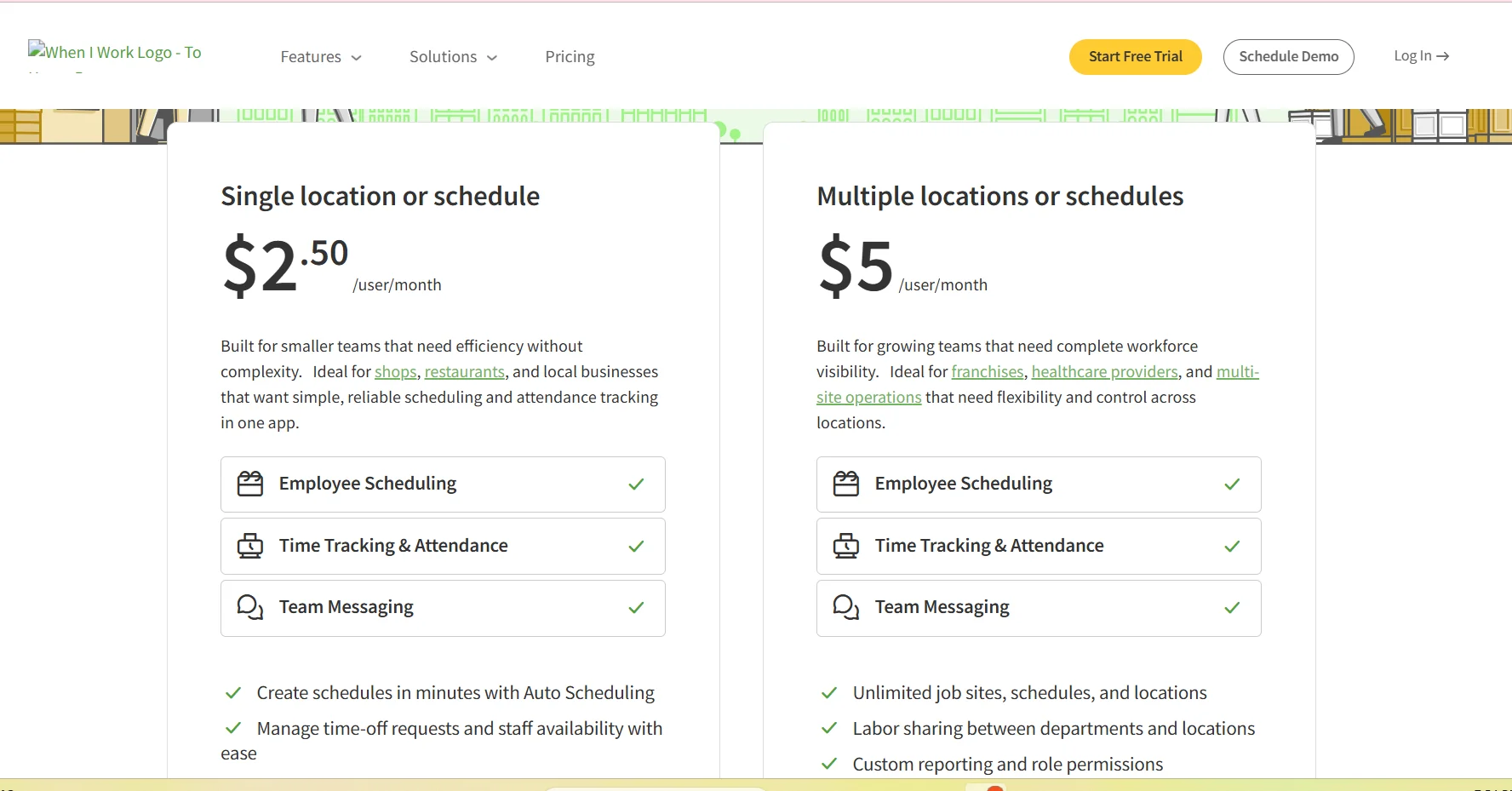The width and height of the screenshot is (1512, 791).
Task: Click checkmark before Unlimited job sites
Action: 829,693
